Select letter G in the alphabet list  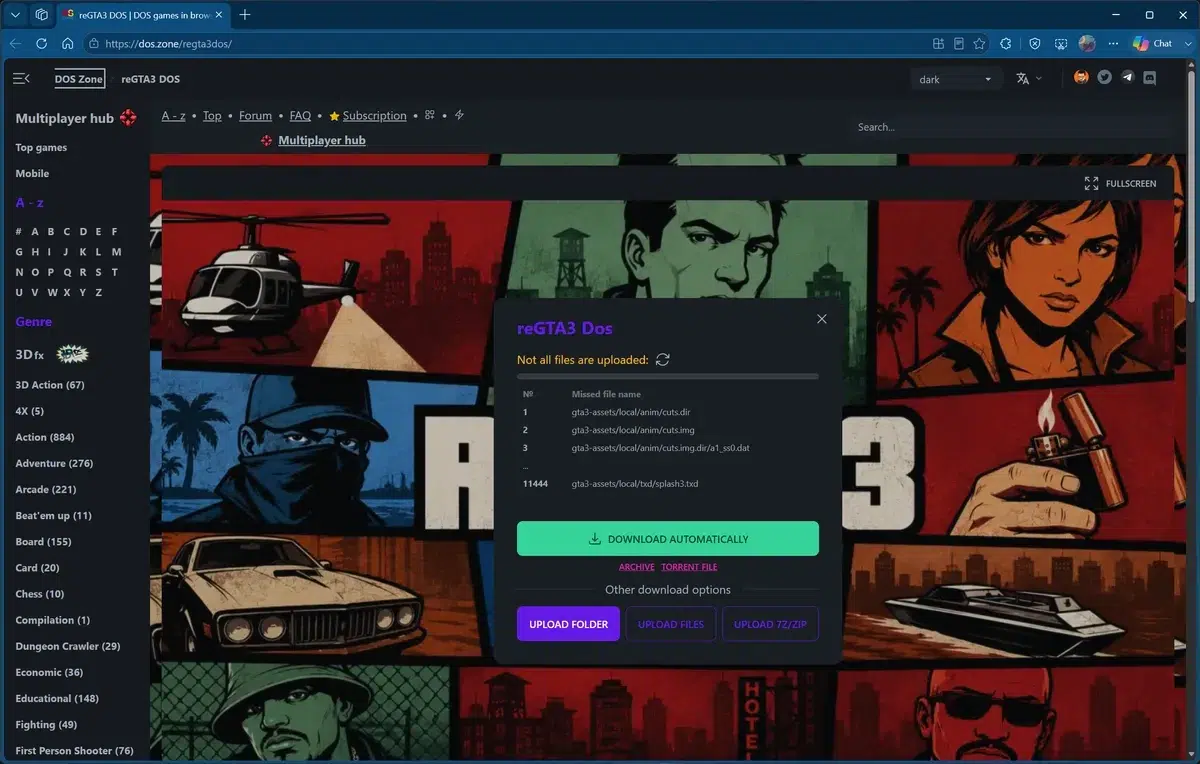tap(19, 252)
